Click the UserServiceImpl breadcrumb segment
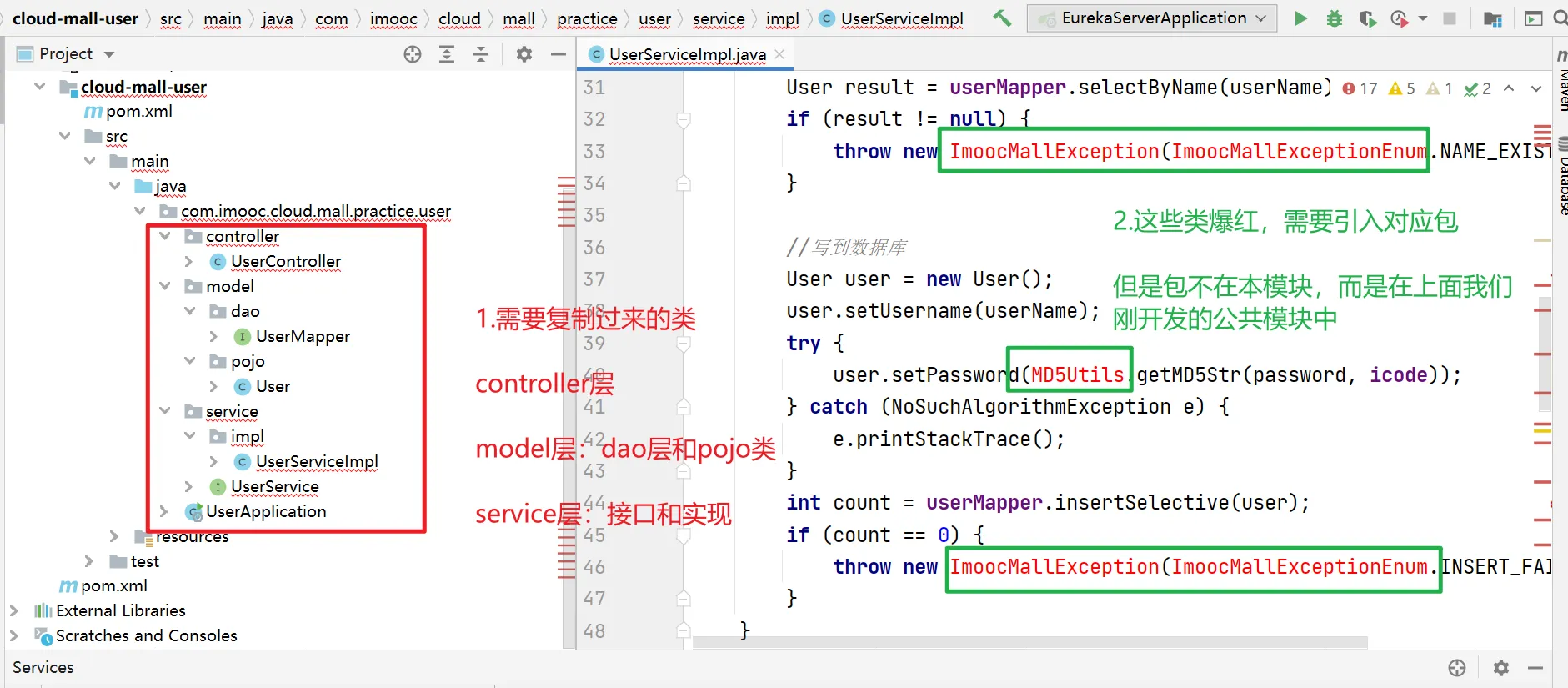 (x=902, y=18)
